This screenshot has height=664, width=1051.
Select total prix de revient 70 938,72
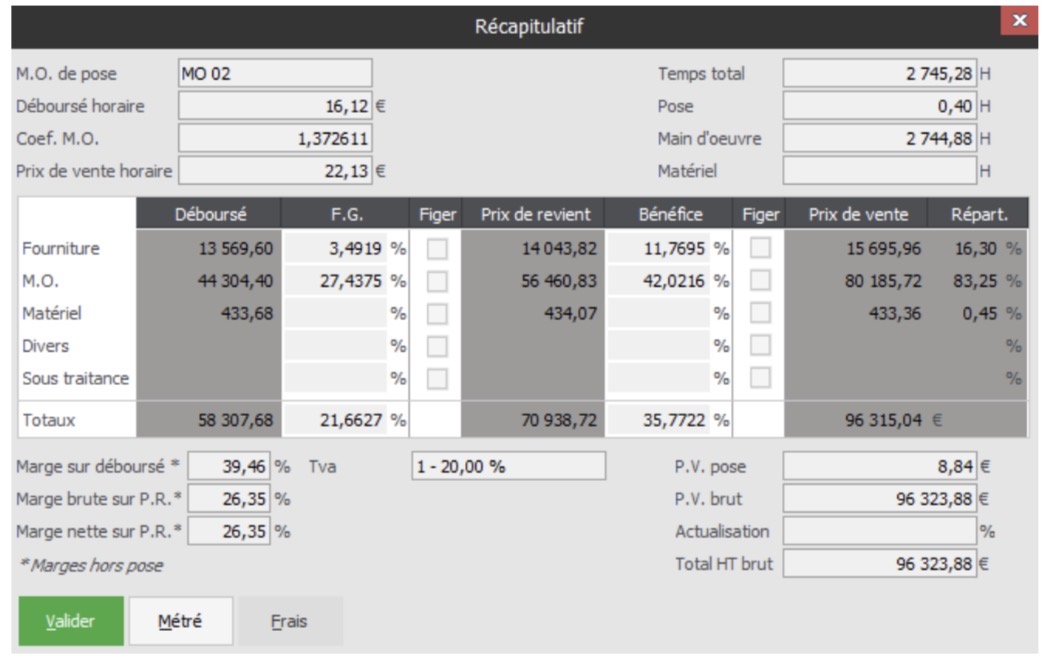pyautogui.click(x=559, y=420)
